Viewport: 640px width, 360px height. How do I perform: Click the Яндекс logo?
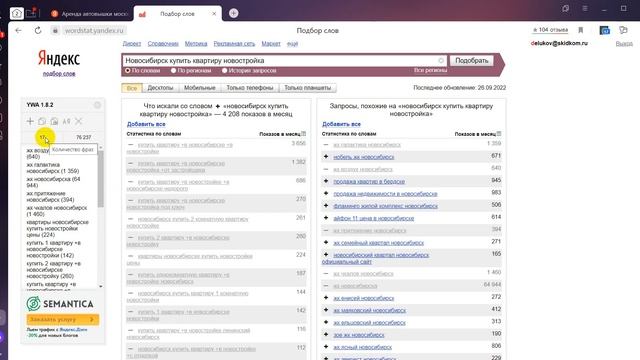59,59
